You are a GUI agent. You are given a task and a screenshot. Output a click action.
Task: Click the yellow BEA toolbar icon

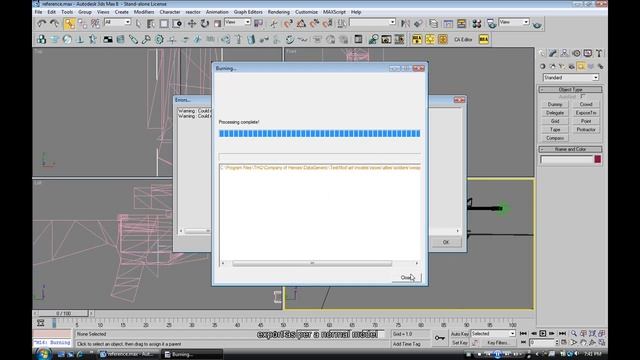pos(484,39)
